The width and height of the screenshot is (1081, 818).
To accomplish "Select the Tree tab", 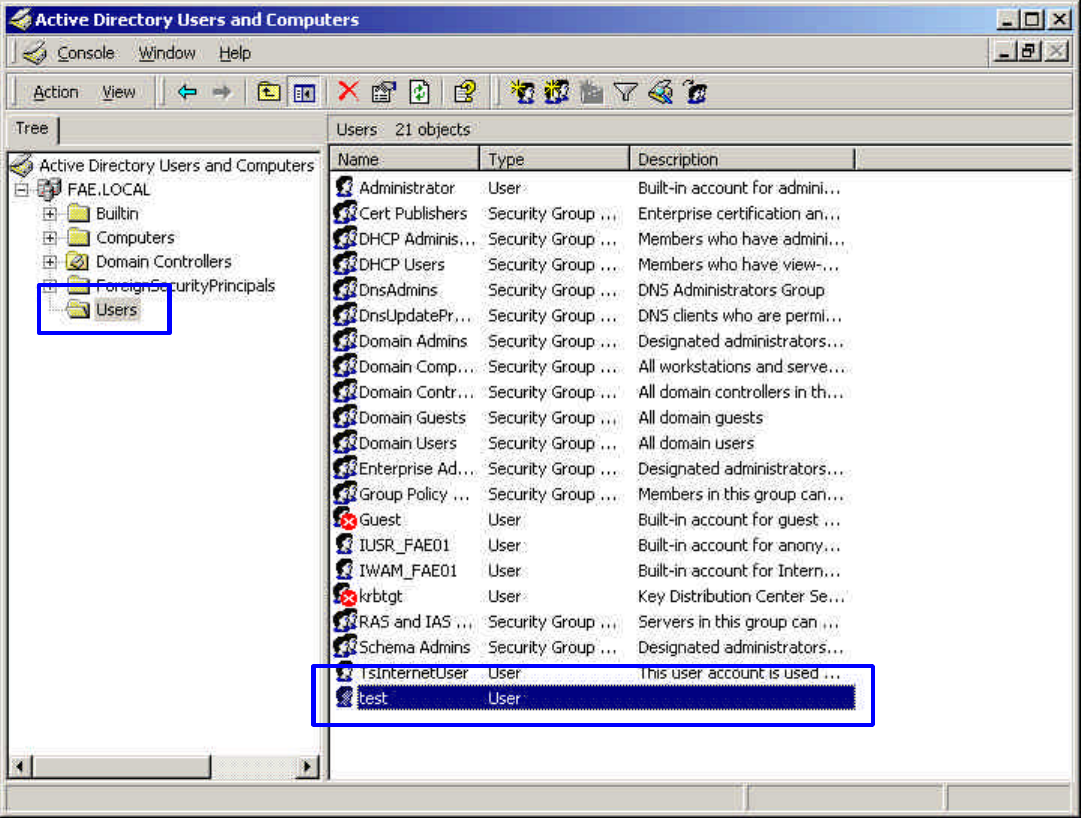I will tap(32, 129).
